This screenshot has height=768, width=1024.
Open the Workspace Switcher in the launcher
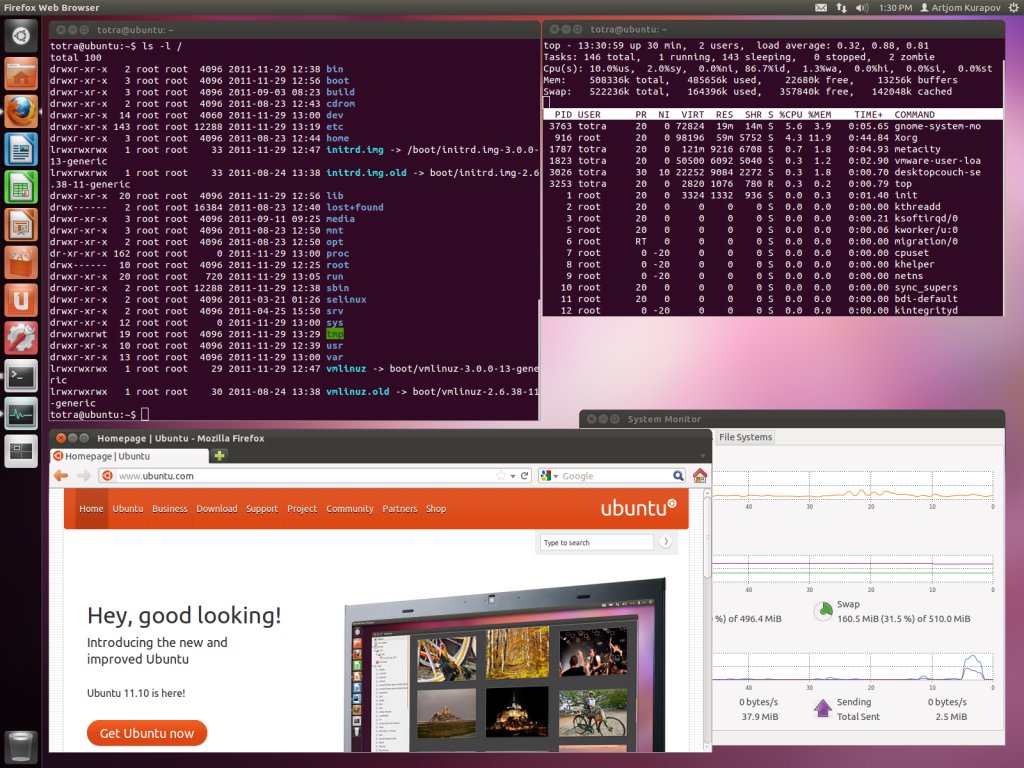point(21,450)
